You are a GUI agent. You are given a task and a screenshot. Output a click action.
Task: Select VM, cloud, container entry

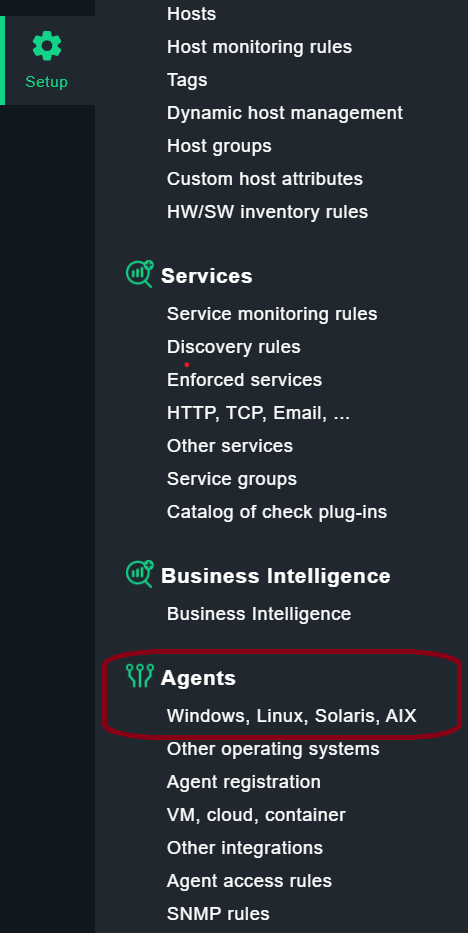[x=256, y=815]
